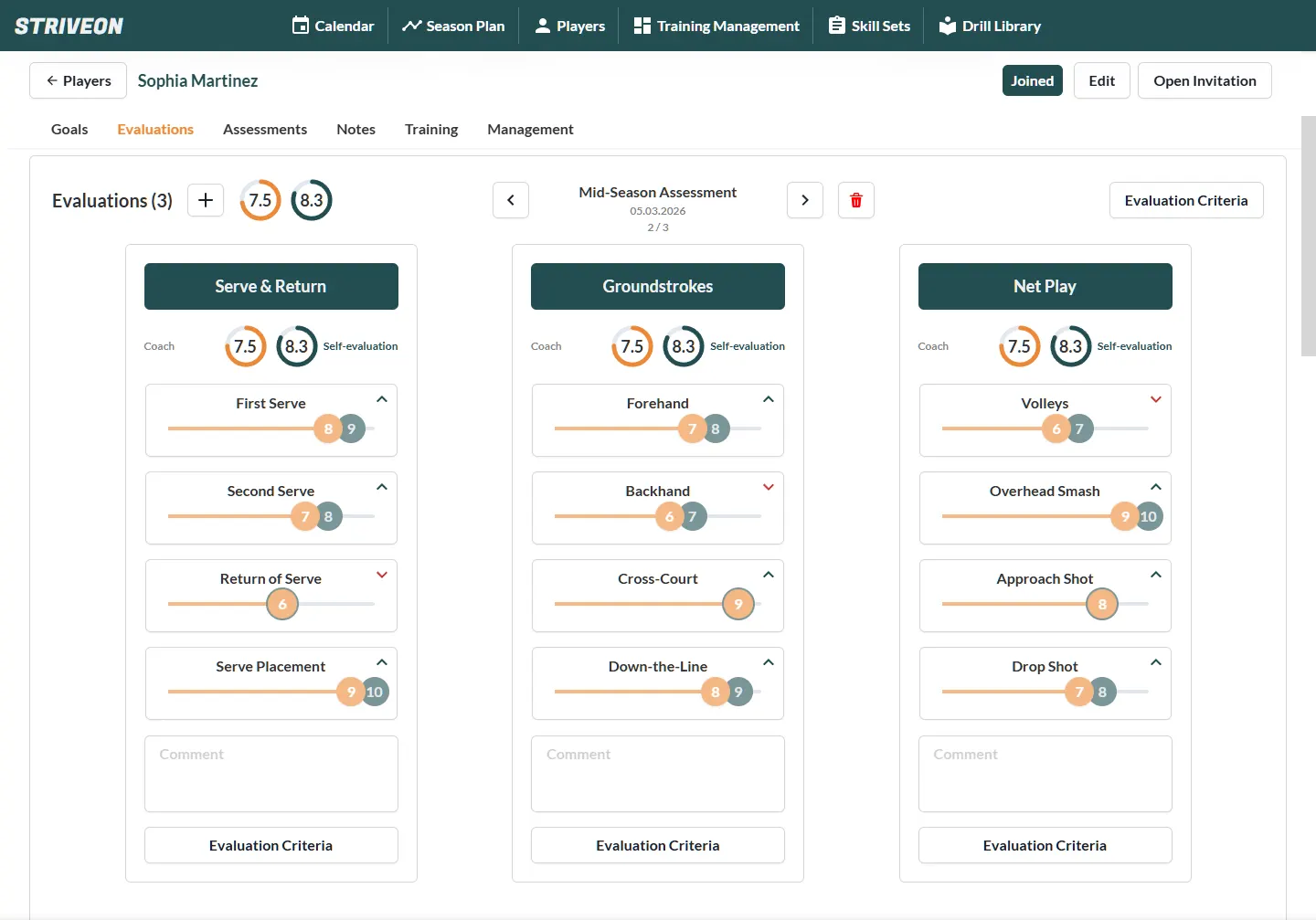This screenshot has height=920, width=1316.
Task: Switch to the Goals tab
Action: [69, 129]
